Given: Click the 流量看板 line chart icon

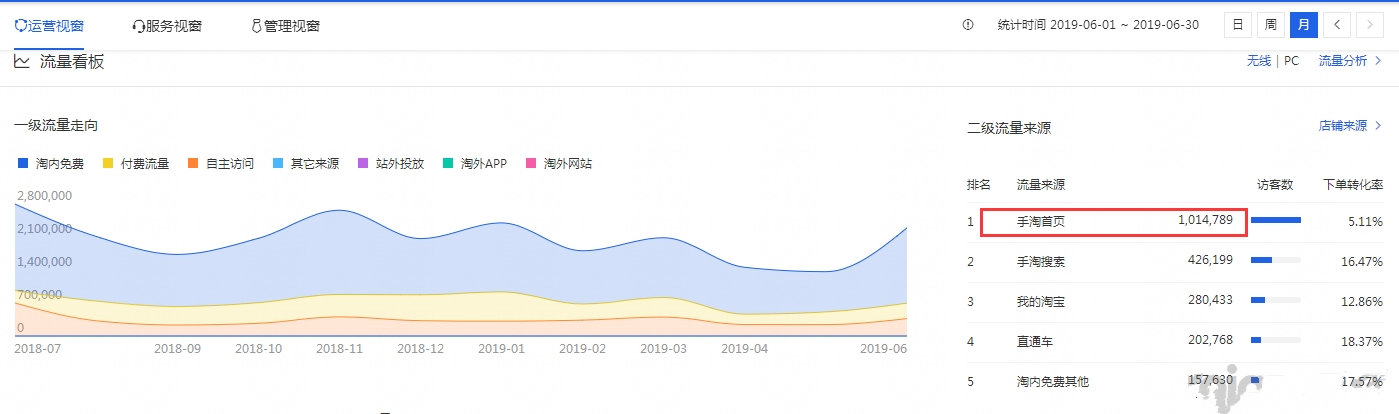Looking at the screenshot, I should point(22,62).
